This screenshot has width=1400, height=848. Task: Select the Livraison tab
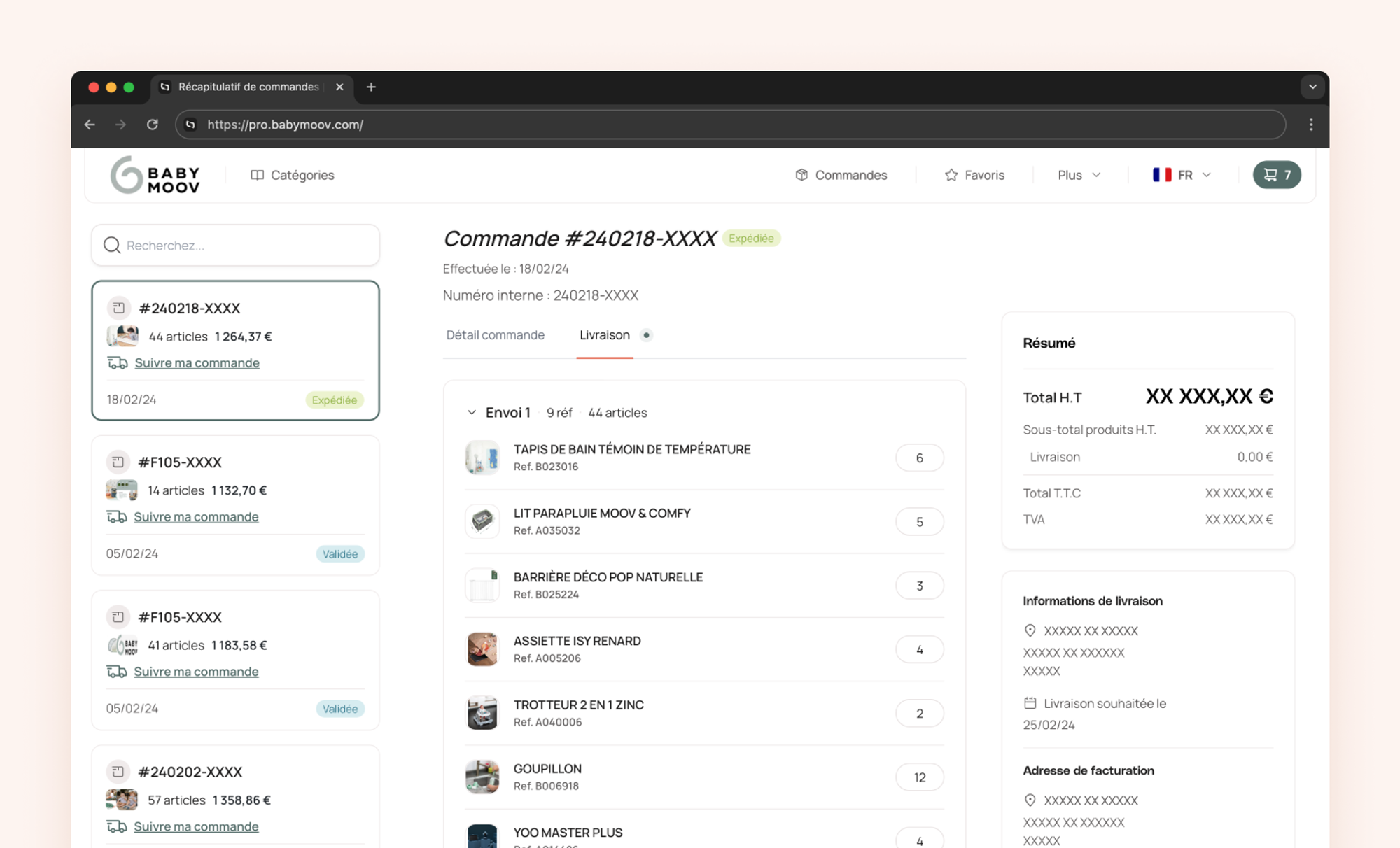(x=604, y=335)
